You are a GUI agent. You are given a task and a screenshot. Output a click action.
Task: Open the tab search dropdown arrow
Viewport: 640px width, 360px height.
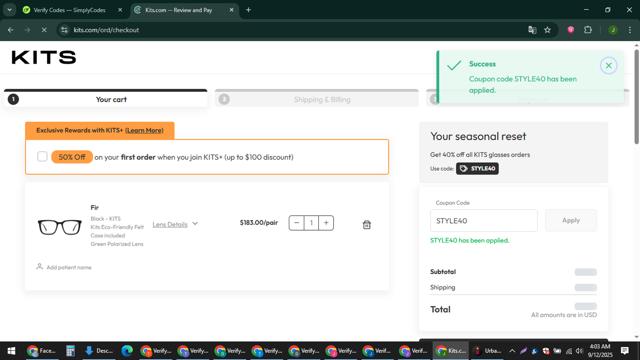point(9,10)
